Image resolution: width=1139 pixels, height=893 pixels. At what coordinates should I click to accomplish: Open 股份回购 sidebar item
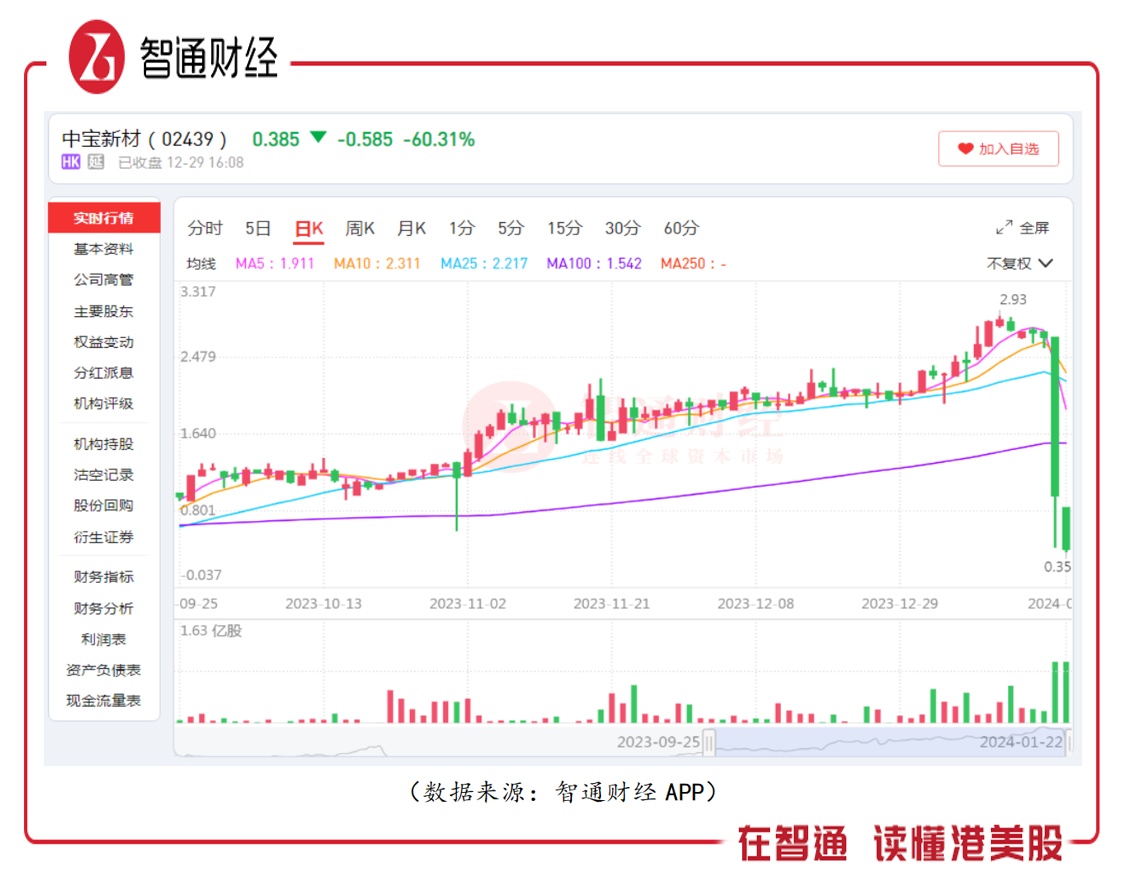[x=104, y=506]
